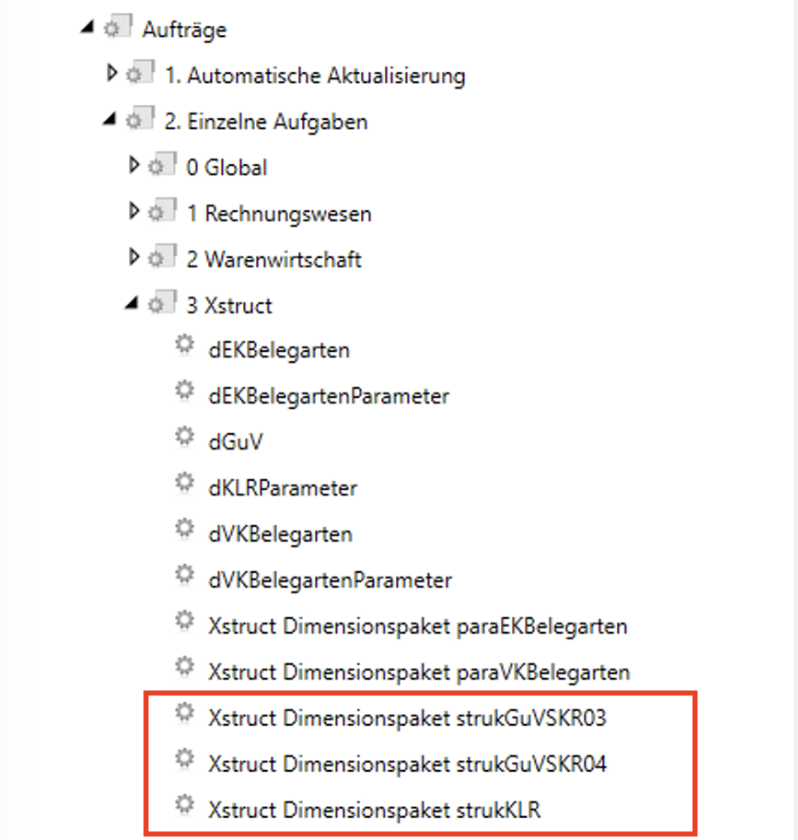This screenshot has height=840, width=798.
Task: Expand the 2 Warenwirtschaft folder
Action: (x=134, y=258)
